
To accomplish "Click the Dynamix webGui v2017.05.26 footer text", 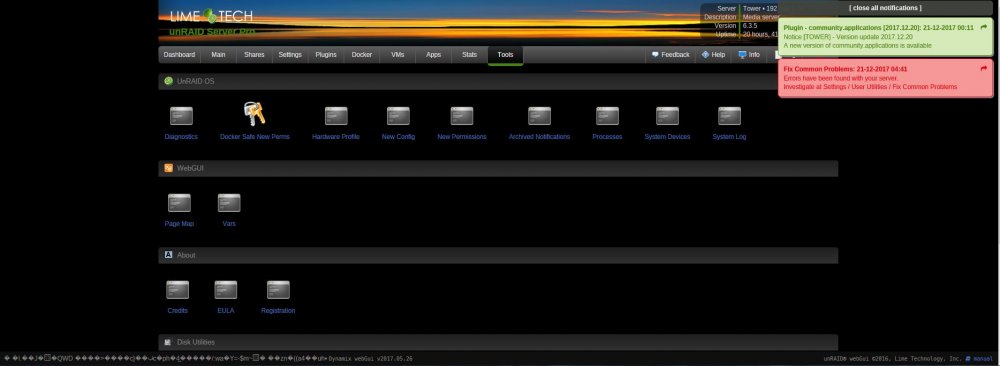I will click(371, 358).
